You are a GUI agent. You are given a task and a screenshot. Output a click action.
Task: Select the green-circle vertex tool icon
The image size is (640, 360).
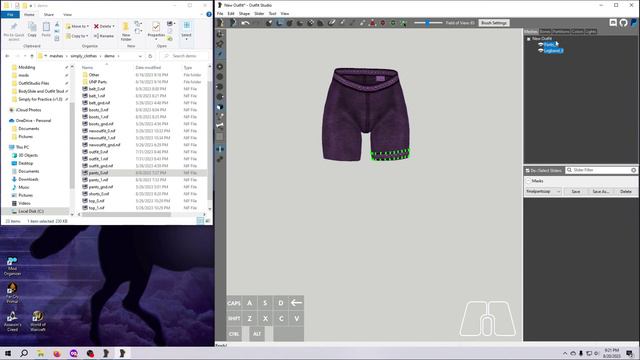click(x=393, y=23)
